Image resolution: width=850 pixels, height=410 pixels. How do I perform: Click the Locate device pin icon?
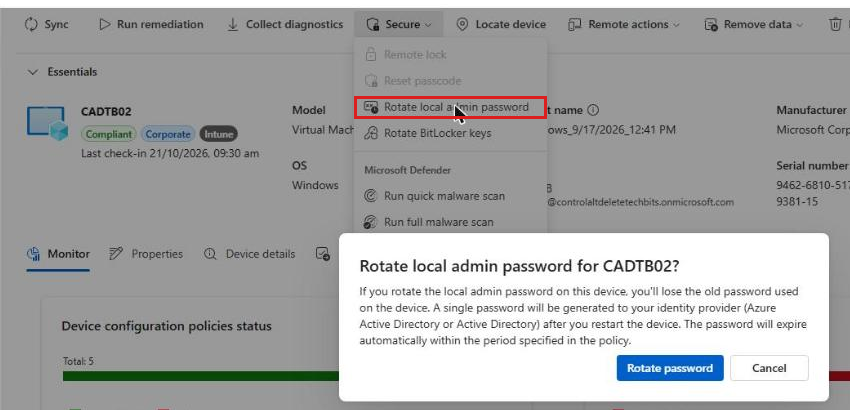[x=462, y=24]
